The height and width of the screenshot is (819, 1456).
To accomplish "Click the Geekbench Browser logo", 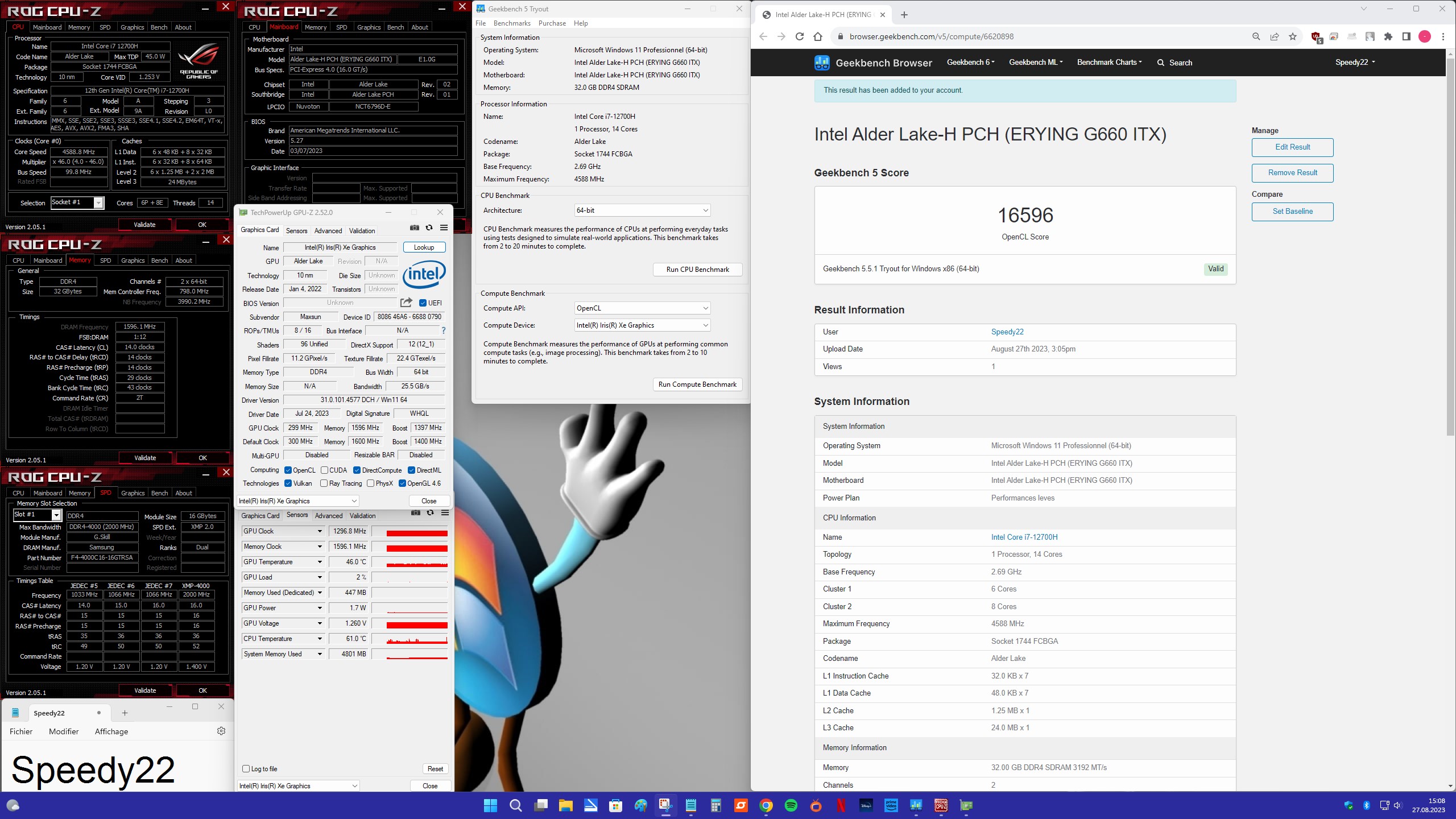I will point(873,63).
